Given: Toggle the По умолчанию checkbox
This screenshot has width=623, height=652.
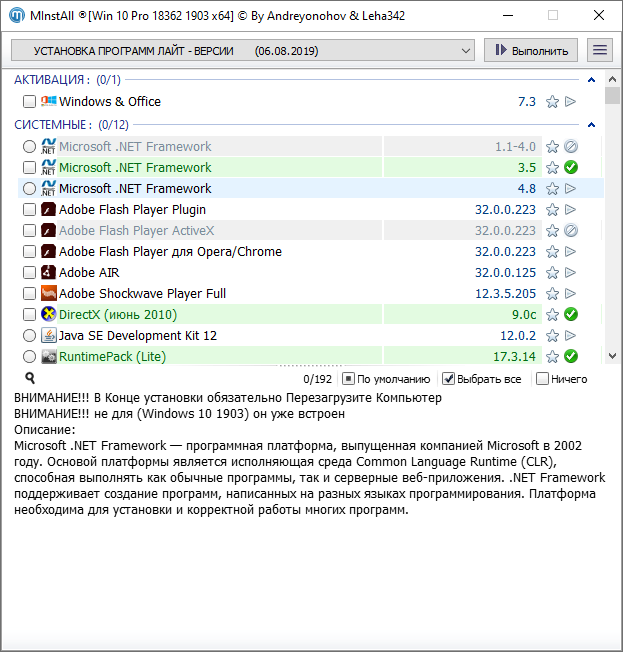Looking at the screenshot, I should pyautogui.click(x=348, y=379).
